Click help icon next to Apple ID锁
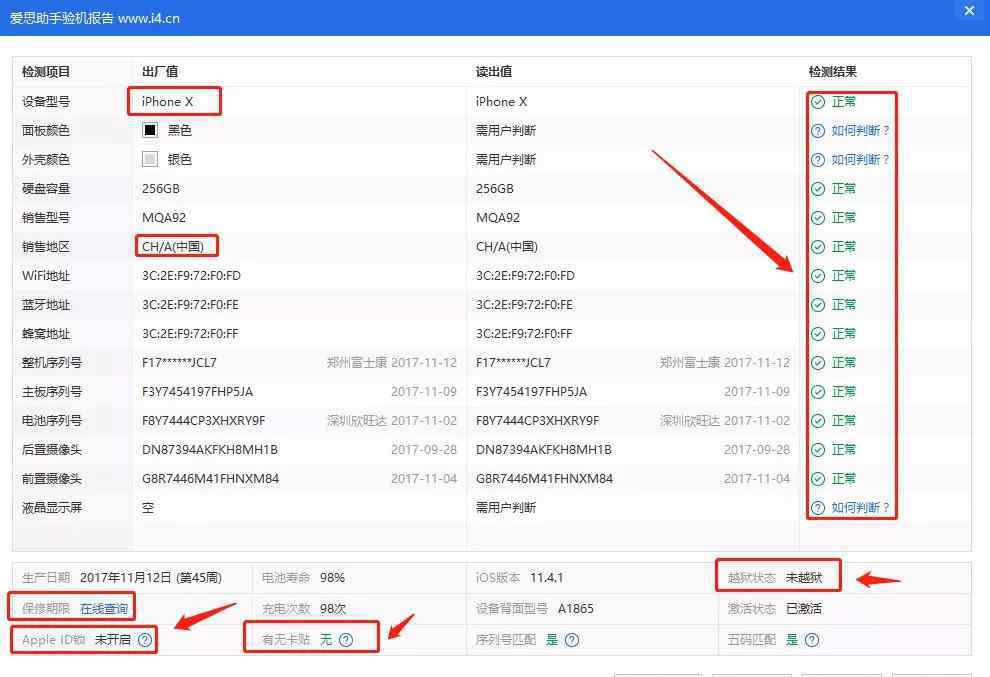This screenshot has height=677, width=990. tap(145, 640)
